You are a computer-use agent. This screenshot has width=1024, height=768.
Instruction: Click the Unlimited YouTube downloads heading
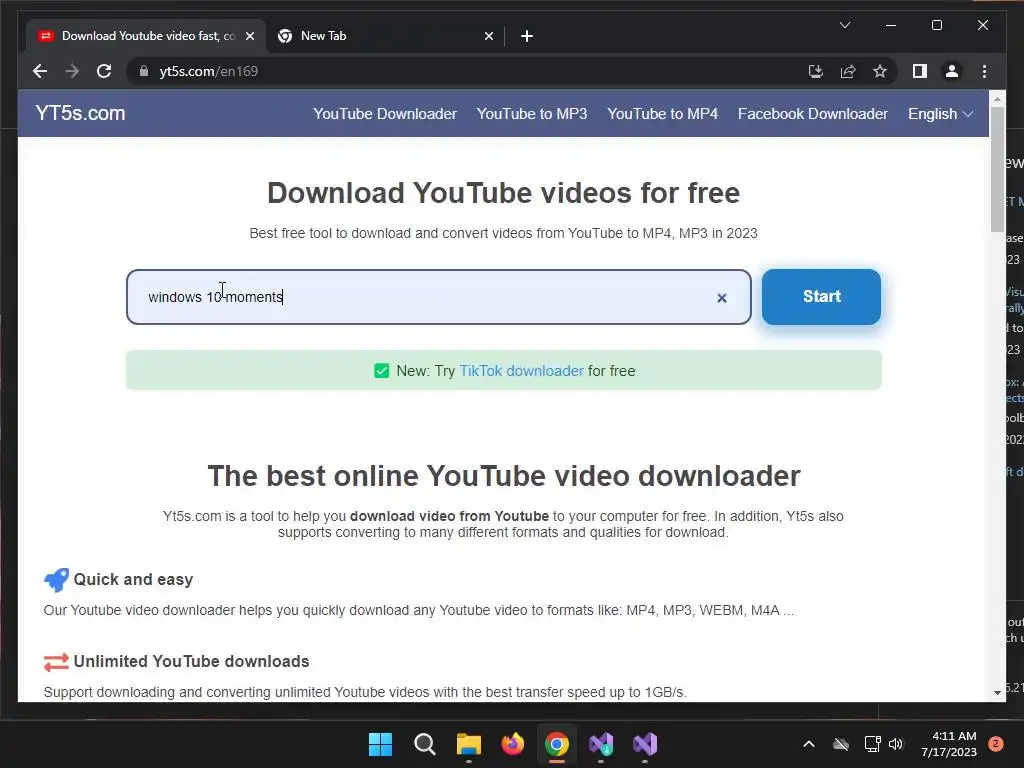point(191,662)
